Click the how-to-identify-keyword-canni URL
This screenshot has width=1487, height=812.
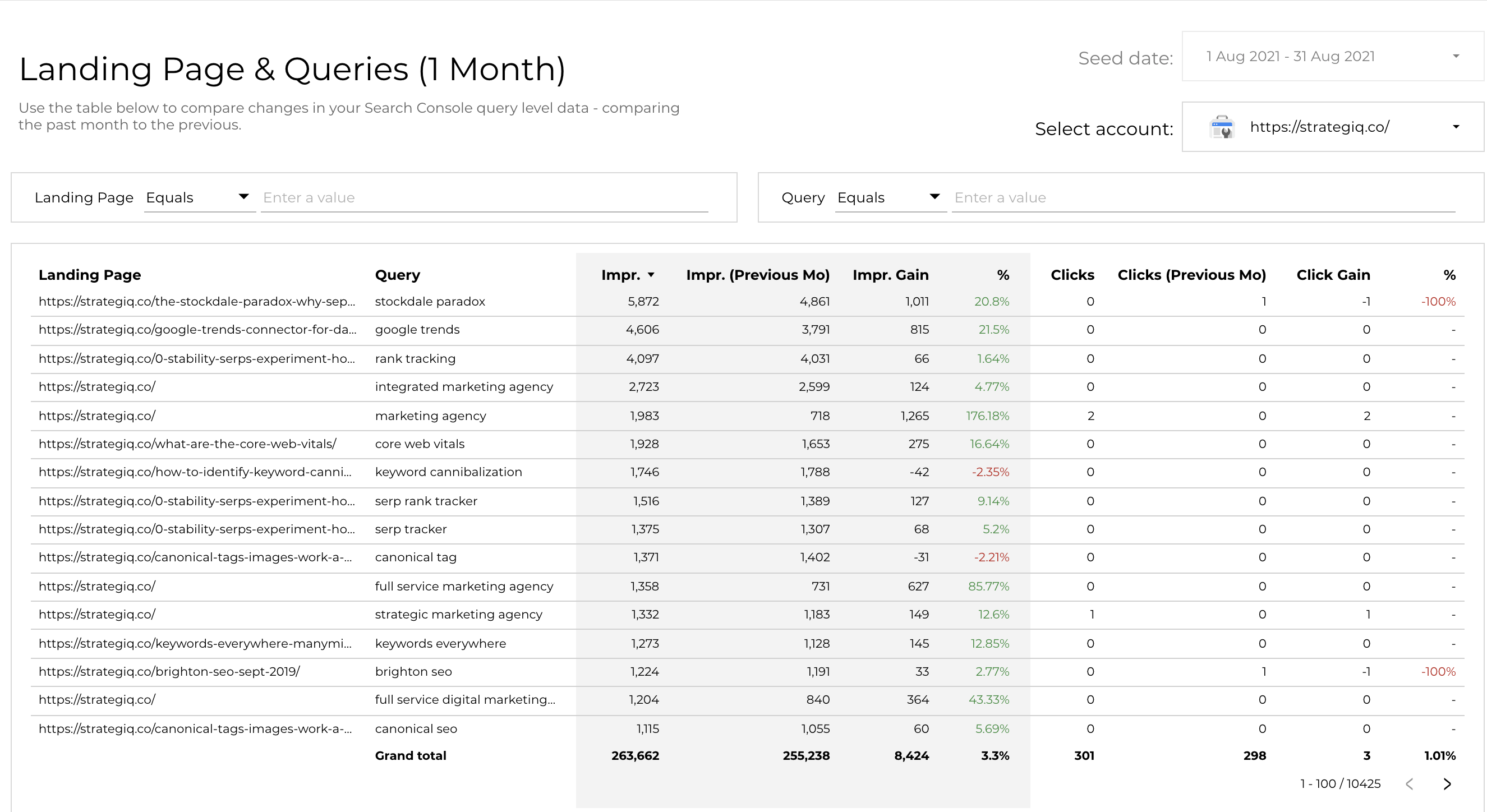click(x=195, y=472)
